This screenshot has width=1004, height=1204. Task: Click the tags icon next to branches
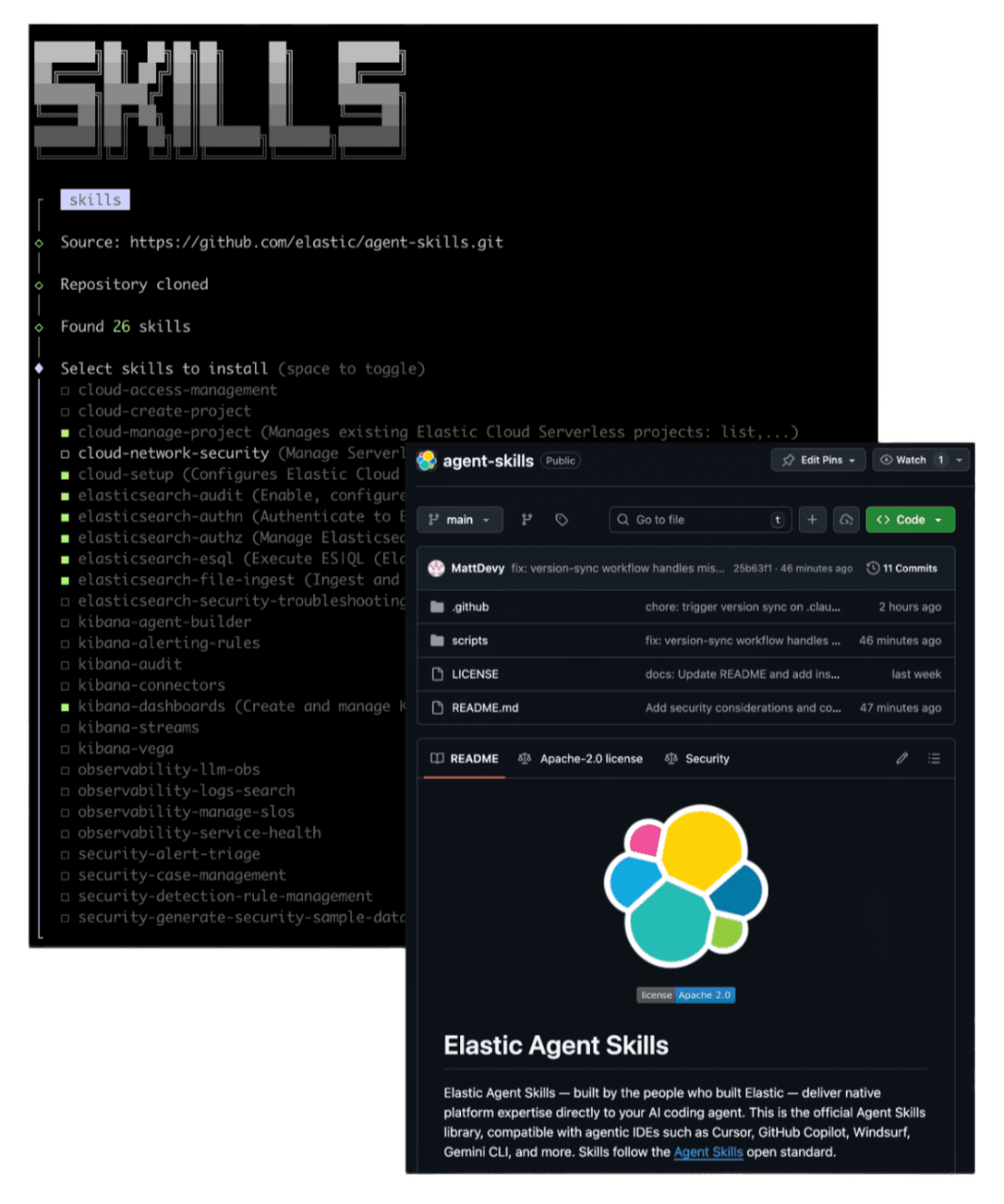tap(562, 519)
